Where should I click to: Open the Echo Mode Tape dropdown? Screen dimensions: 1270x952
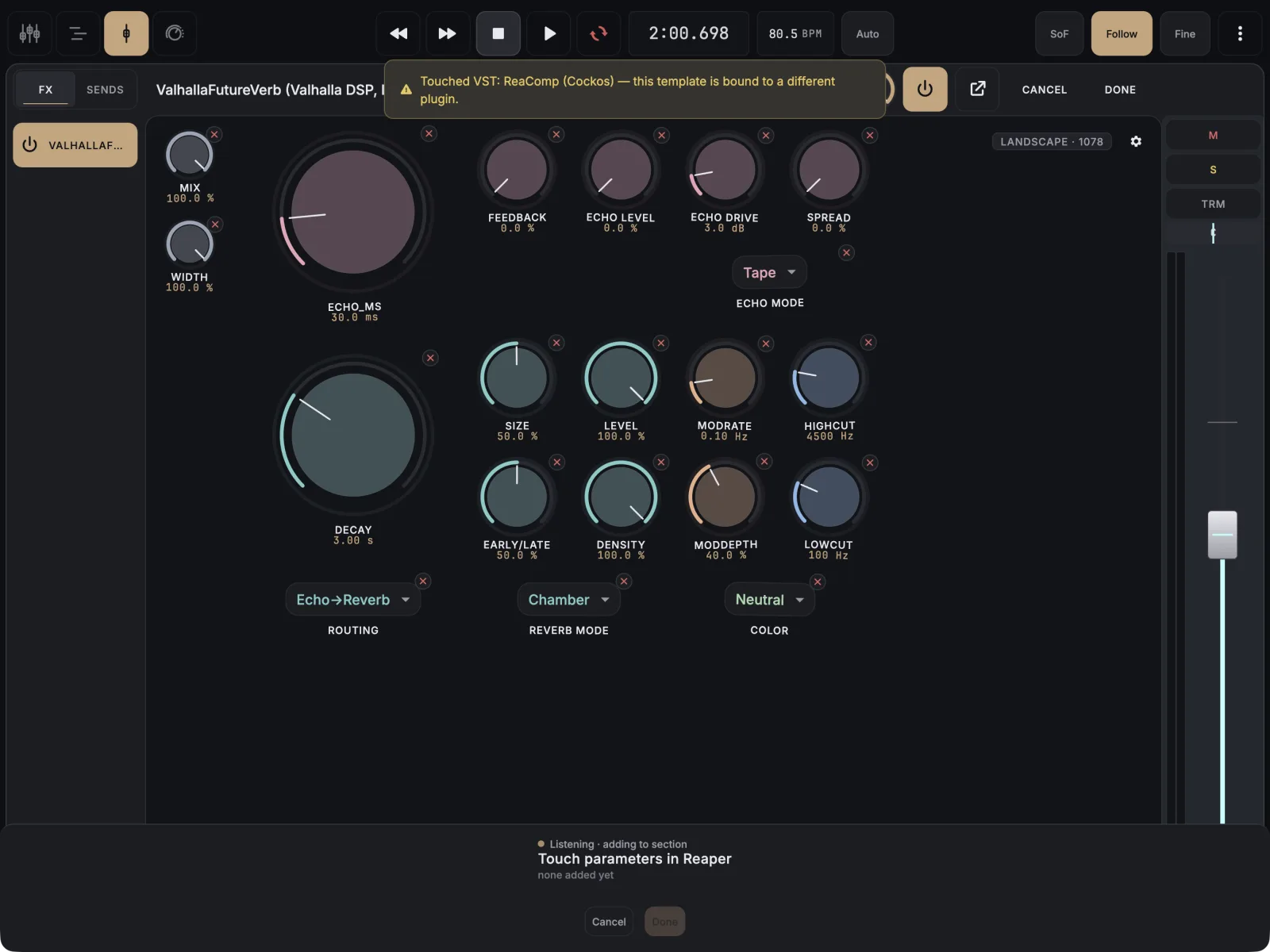click(769, 272)
